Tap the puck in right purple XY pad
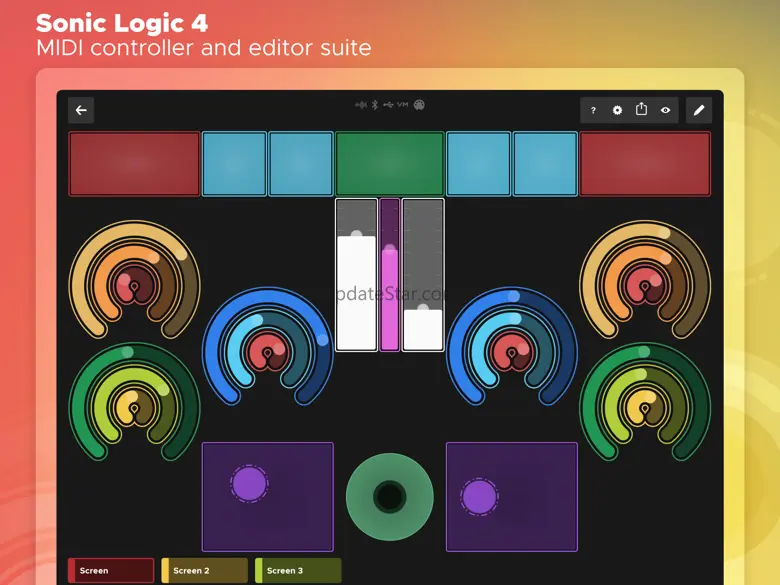The height and width of the screenshot is (585, 780). coord(480,496)
